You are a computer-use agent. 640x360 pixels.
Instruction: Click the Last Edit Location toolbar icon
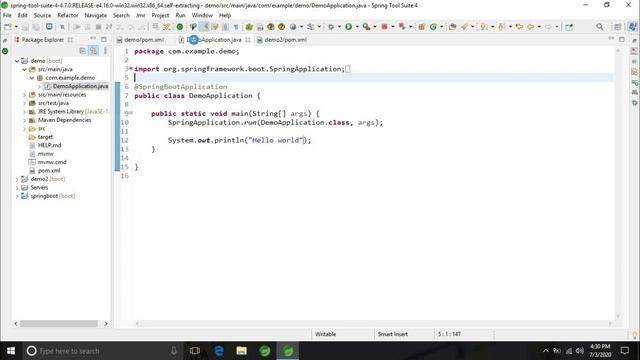519,27
